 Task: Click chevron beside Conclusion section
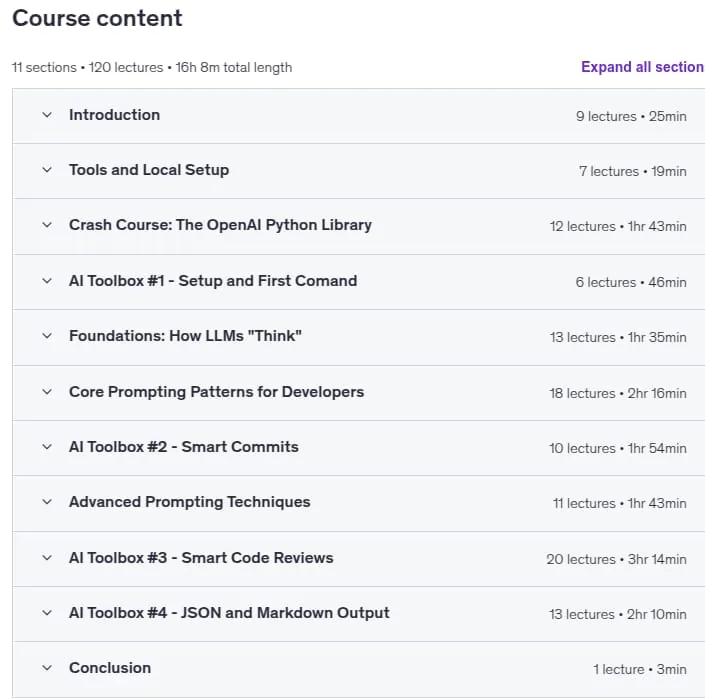pos(47,668)
